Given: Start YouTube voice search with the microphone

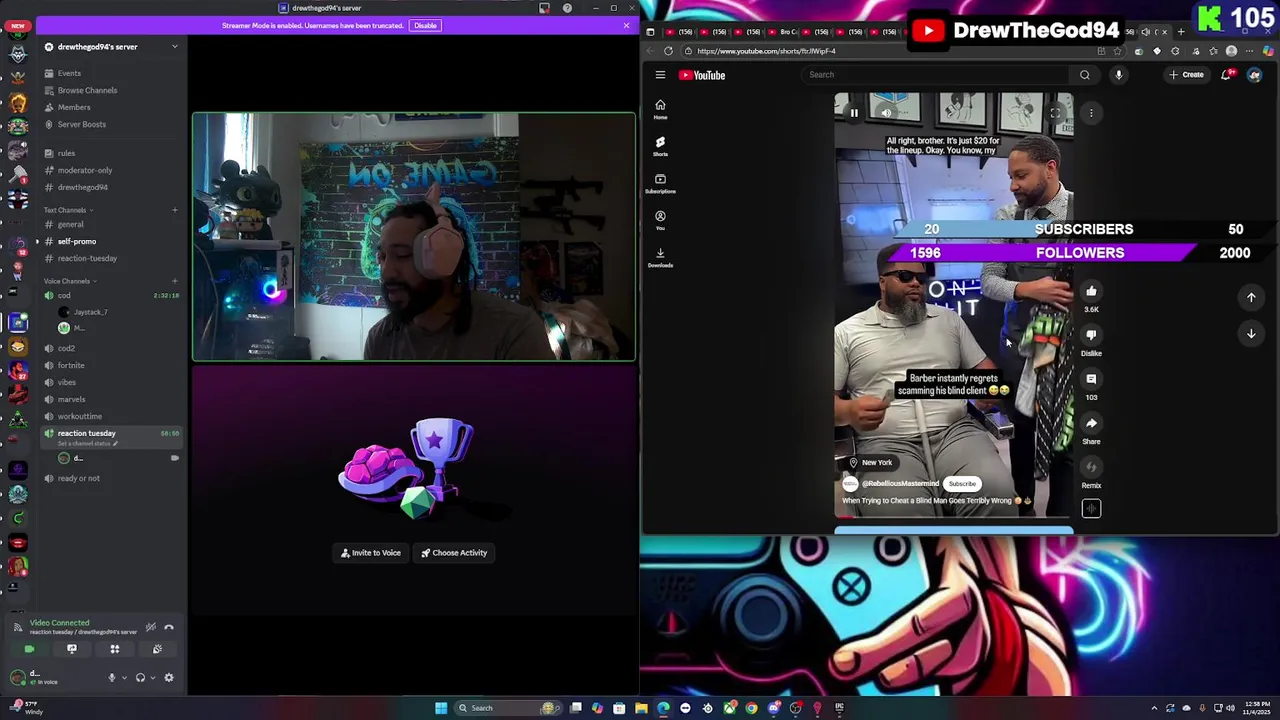Looking at the screenshot, I should click(x=1118, y=75).
